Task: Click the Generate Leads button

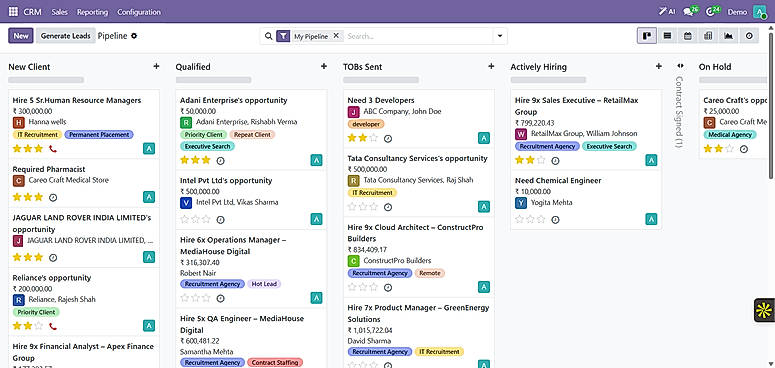Action: [66, 36]
